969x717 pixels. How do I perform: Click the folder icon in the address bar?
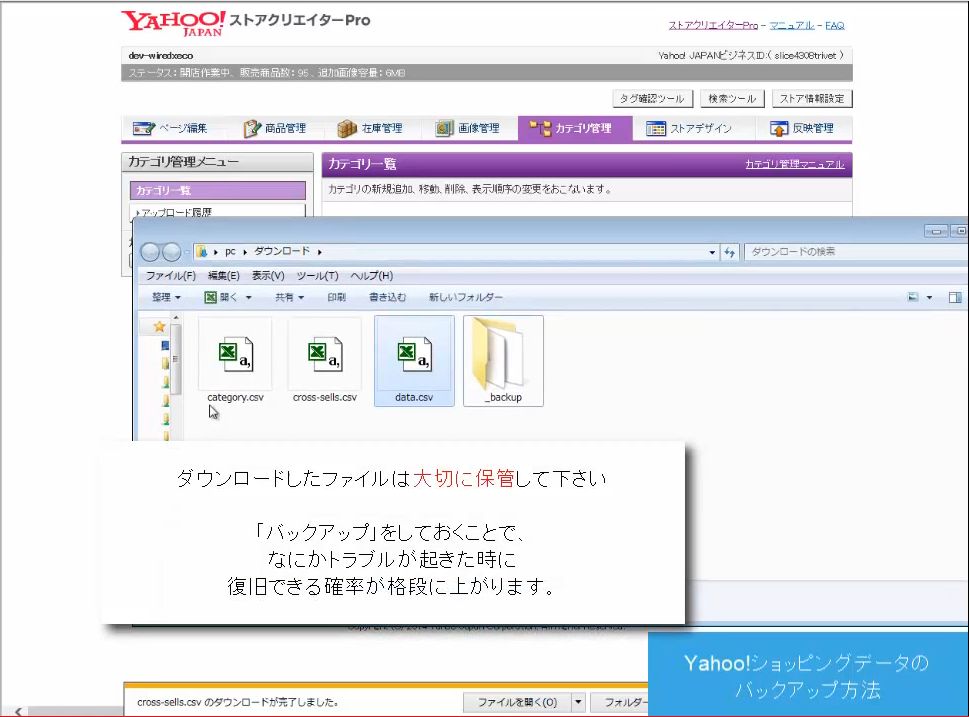pyautogui.click(x=201, y=252)
